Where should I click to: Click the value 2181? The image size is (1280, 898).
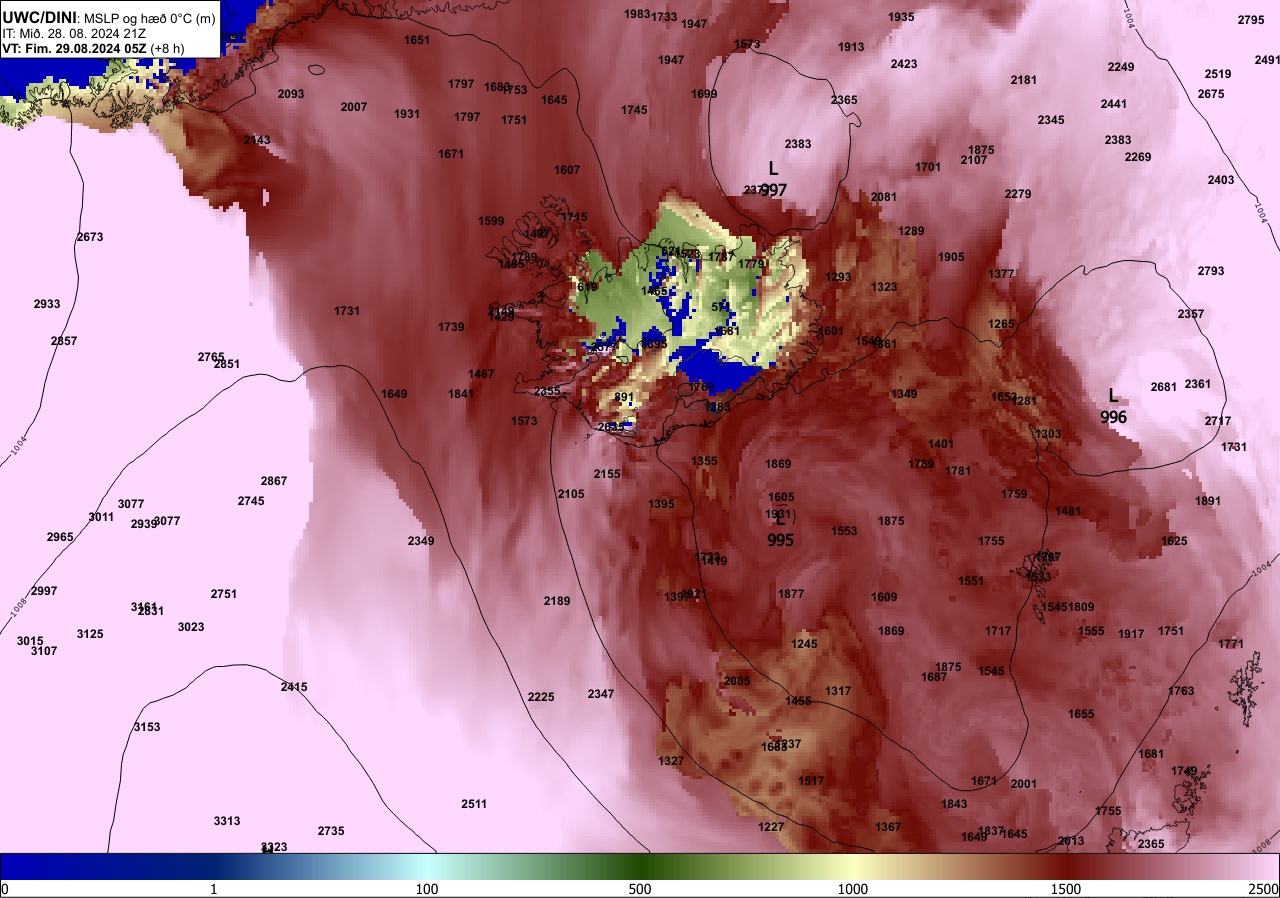pyautogui.click(x=1024, y=80)
